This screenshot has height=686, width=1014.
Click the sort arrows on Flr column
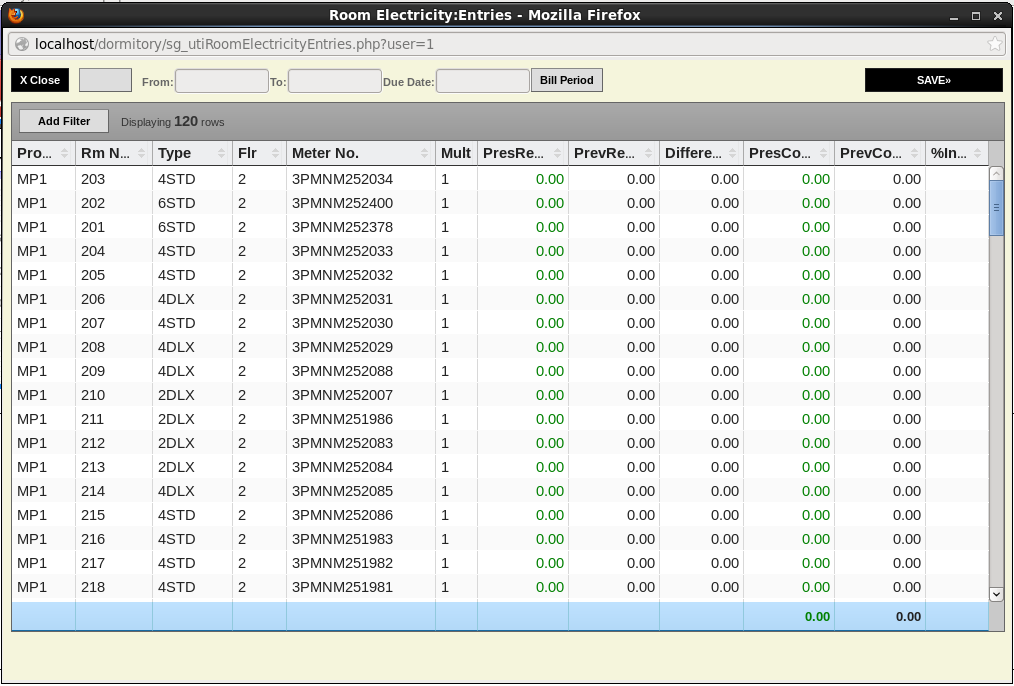(275, 153)
